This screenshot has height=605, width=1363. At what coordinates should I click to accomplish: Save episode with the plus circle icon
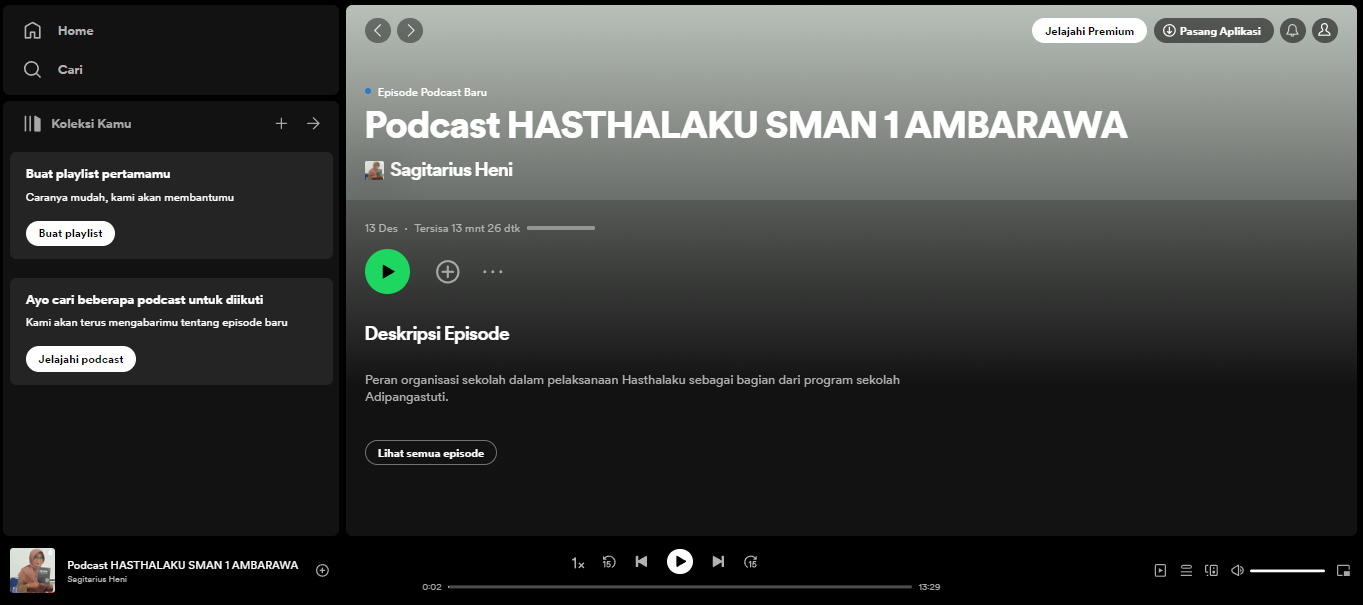[x=447, y=271]
